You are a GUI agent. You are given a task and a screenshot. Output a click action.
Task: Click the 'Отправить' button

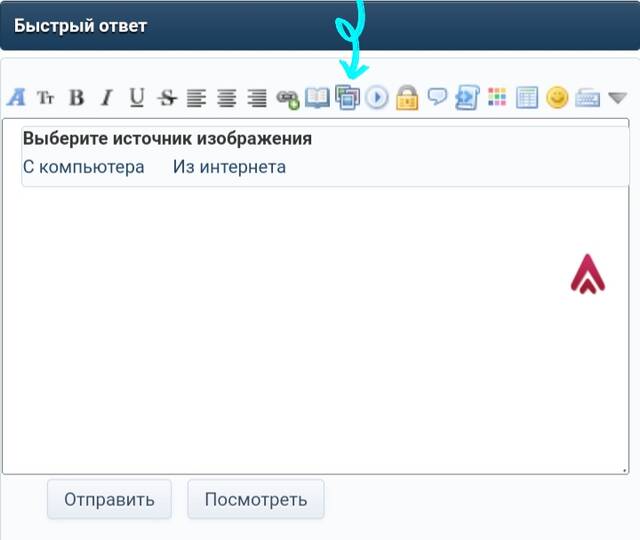109,499
